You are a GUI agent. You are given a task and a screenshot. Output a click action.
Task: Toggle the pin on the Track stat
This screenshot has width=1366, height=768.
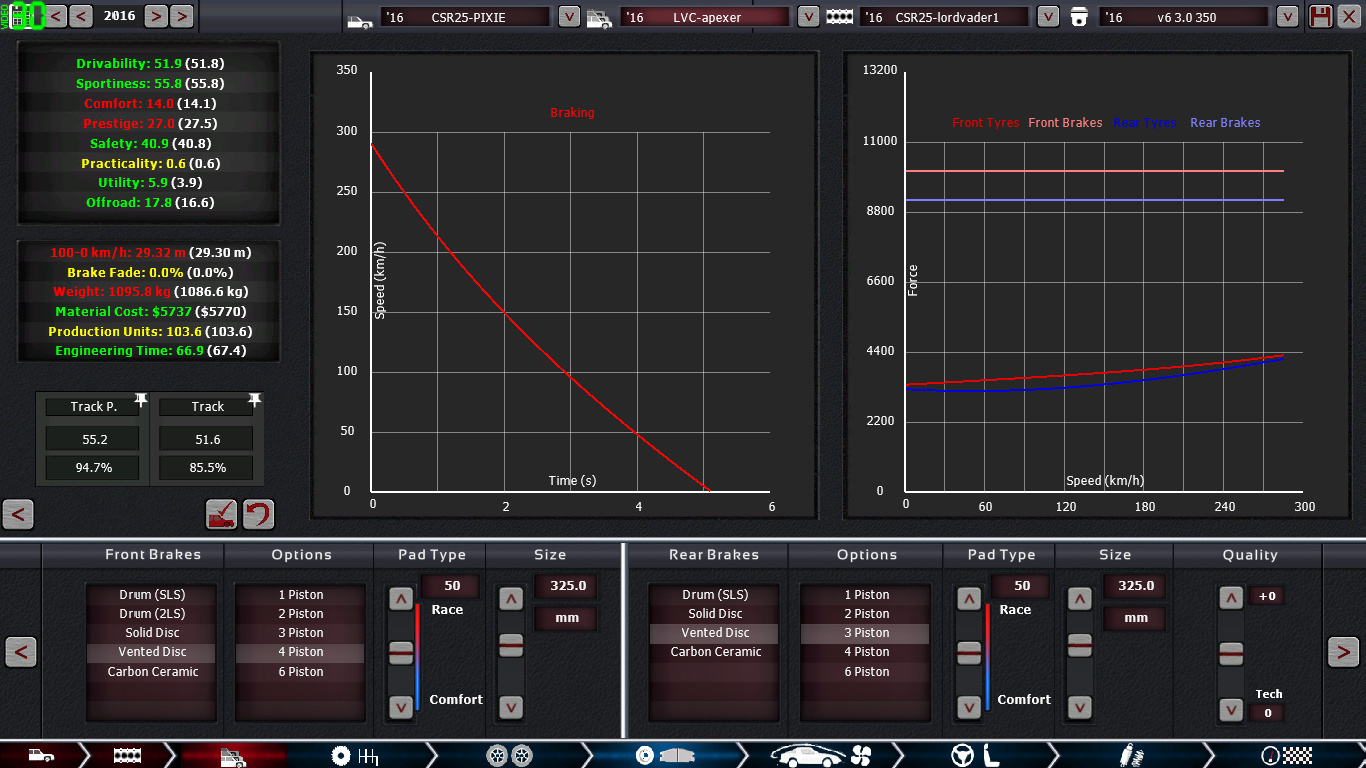pos(255,400)
